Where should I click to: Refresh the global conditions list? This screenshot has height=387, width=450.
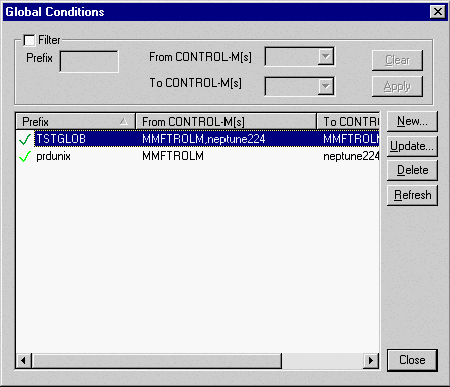pyautogui.click(x=412, y=195)
